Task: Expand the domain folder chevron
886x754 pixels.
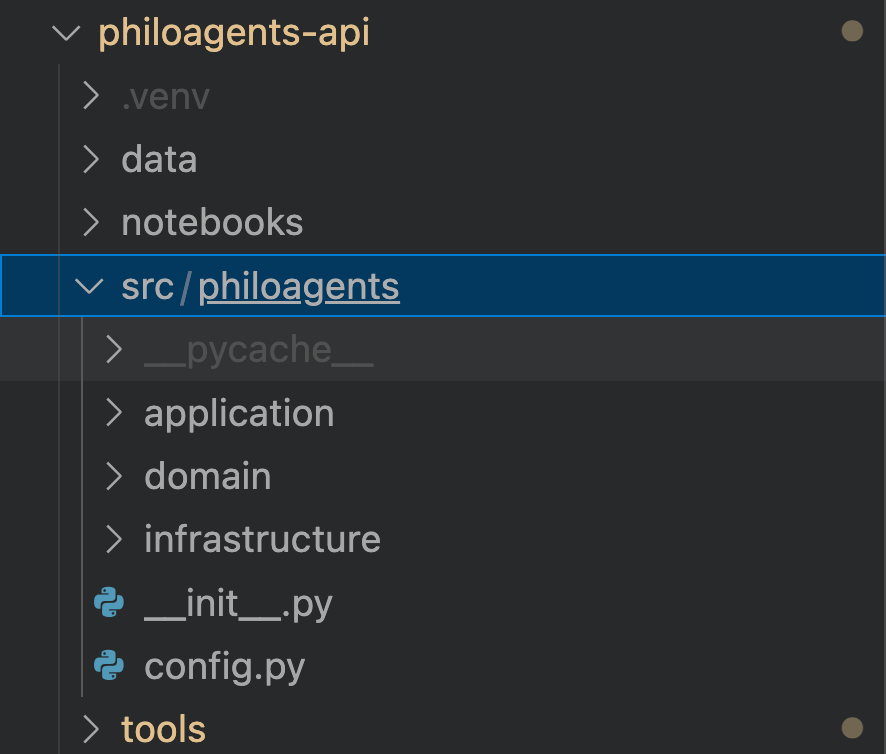Action: pyautogui.click(x=114, y=476)
